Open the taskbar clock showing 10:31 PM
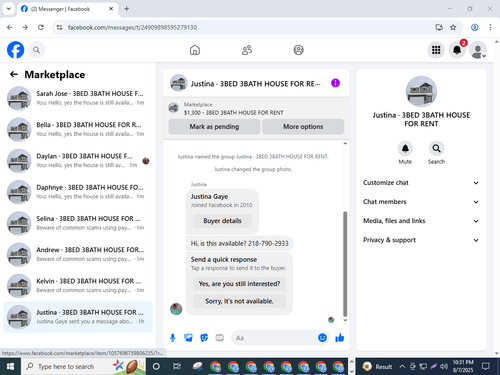 click(463, 366)
